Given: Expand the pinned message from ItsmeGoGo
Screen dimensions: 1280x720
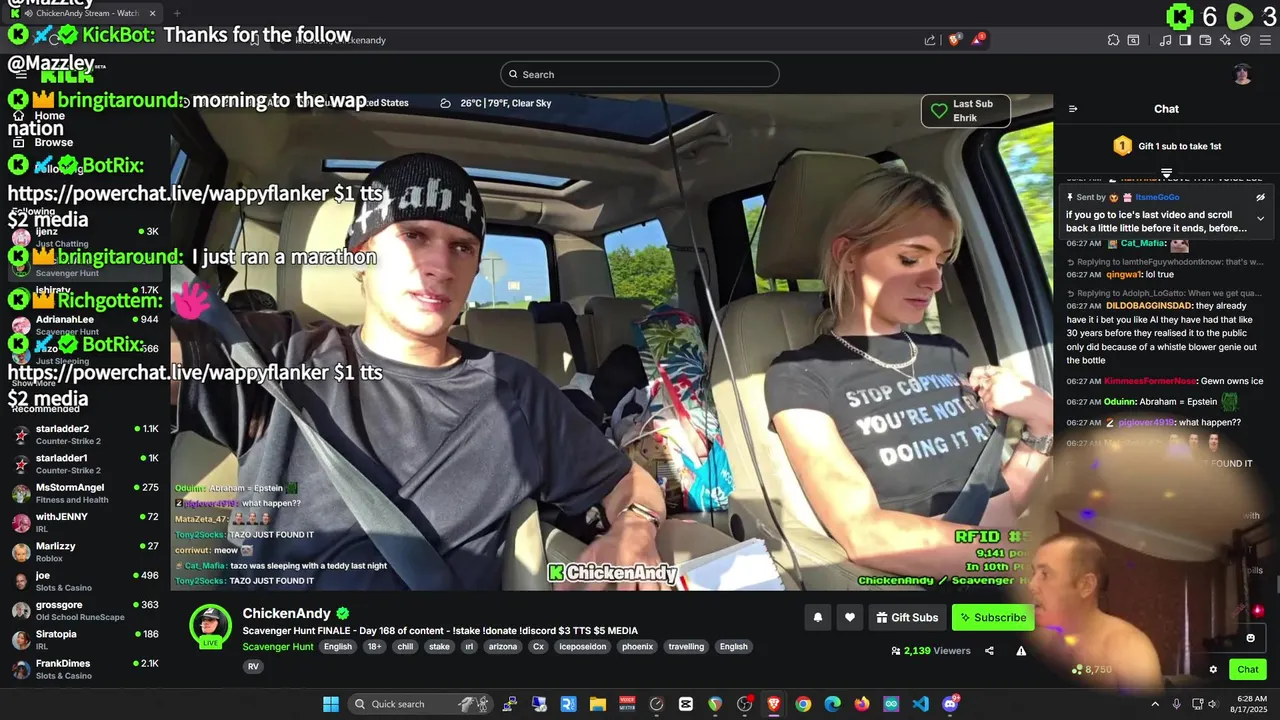Looking at the screenshot, I should (1260, 218).
